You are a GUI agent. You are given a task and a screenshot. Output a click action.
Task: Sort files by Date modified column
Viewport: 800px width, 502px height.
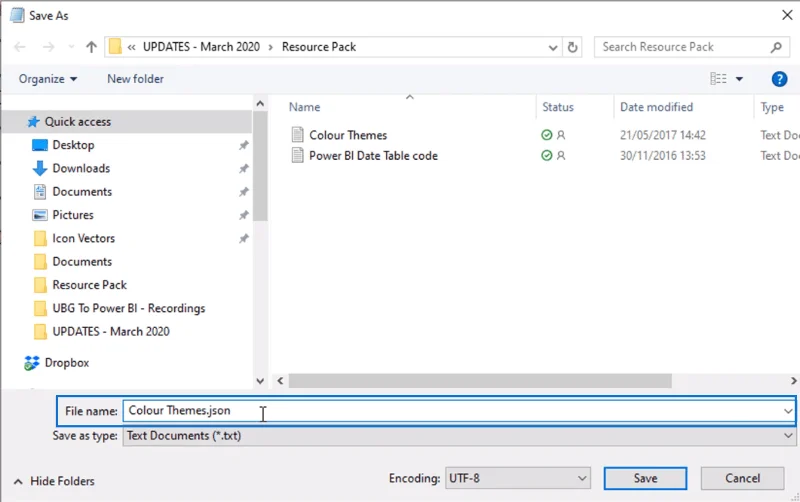point(656,107)
